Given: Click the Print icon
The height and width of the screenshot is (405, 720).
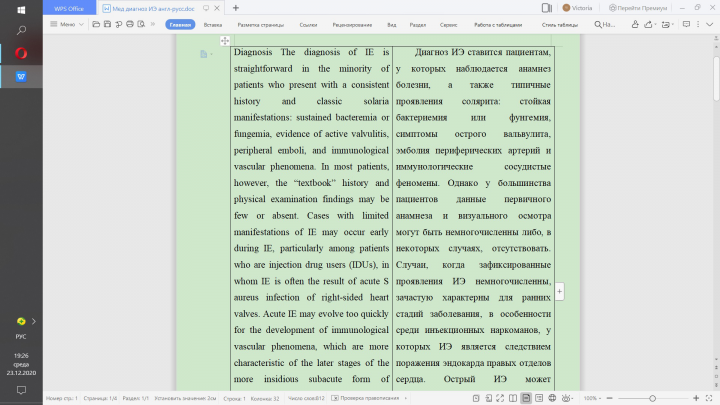Looking at the screenshot, I should (x=130, y=24).
